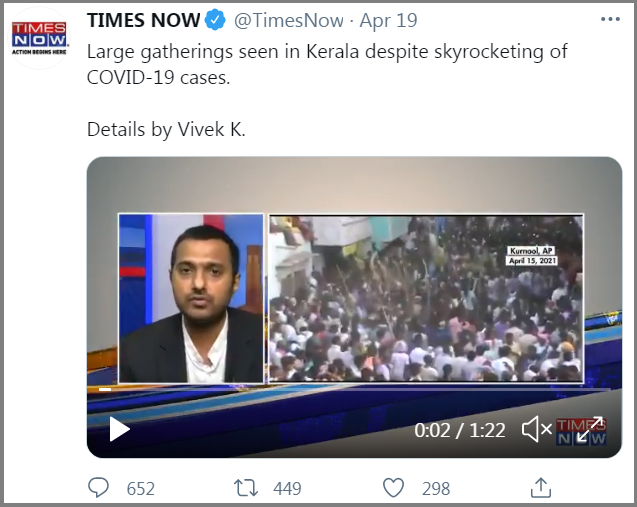This screenshot has height=507, width=637.
Task: Open the @TimesNow handle link
Action: (288, 20)
